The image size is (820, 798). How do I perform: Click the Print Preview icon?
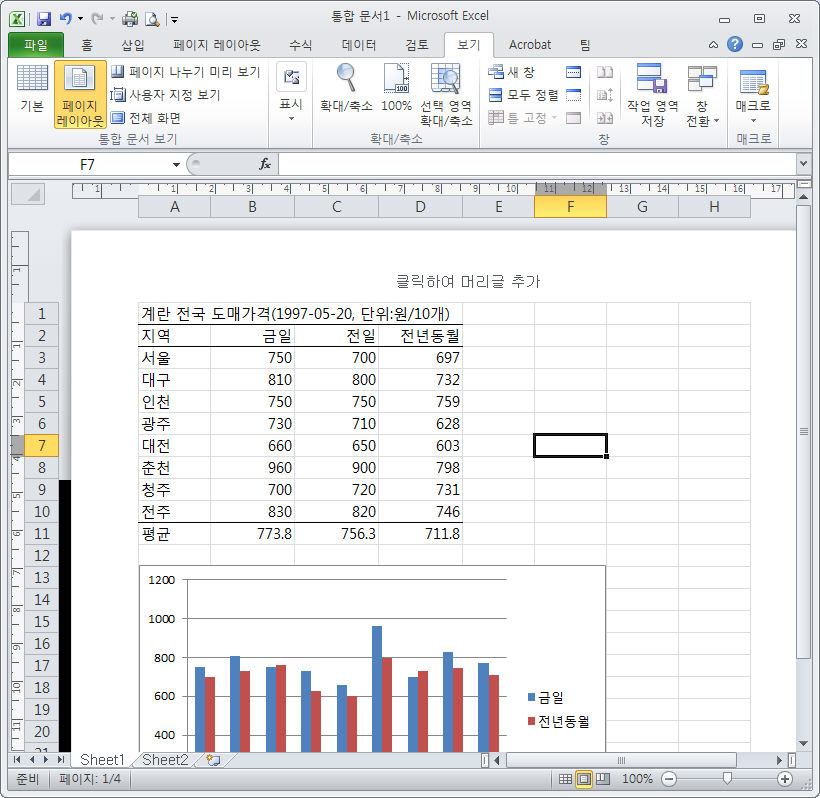[152, 19]
